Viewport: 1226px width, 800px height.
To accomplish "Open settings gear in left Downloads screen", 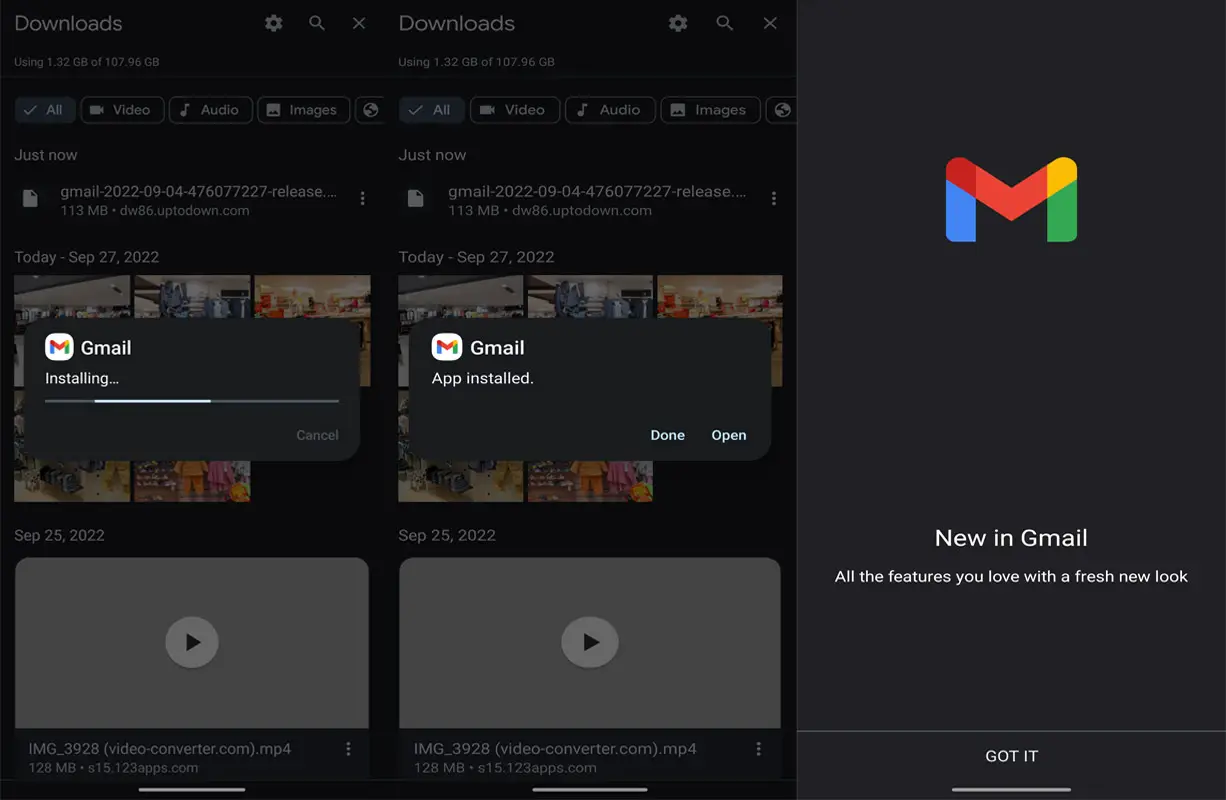I will coord(273,23).
